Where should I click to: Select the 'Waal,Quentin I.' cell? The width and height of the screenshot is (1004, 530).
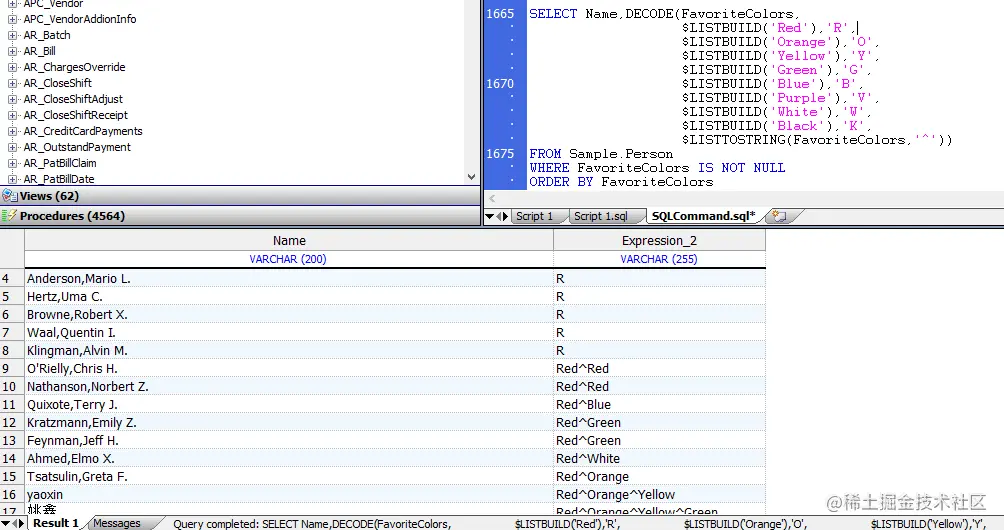tap(289, 332)
